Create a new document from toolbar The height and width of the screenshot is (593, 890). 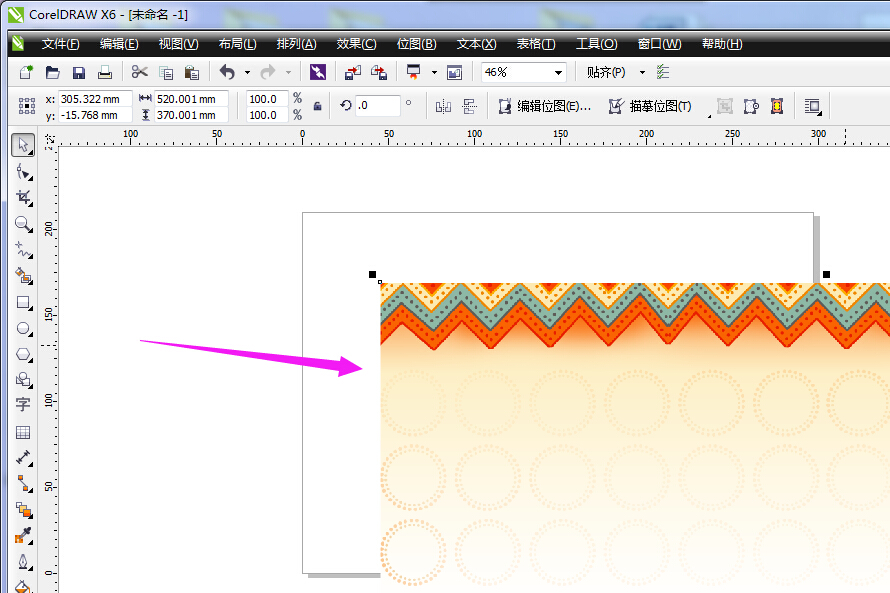pyautogui.click(x=26, y=72)
